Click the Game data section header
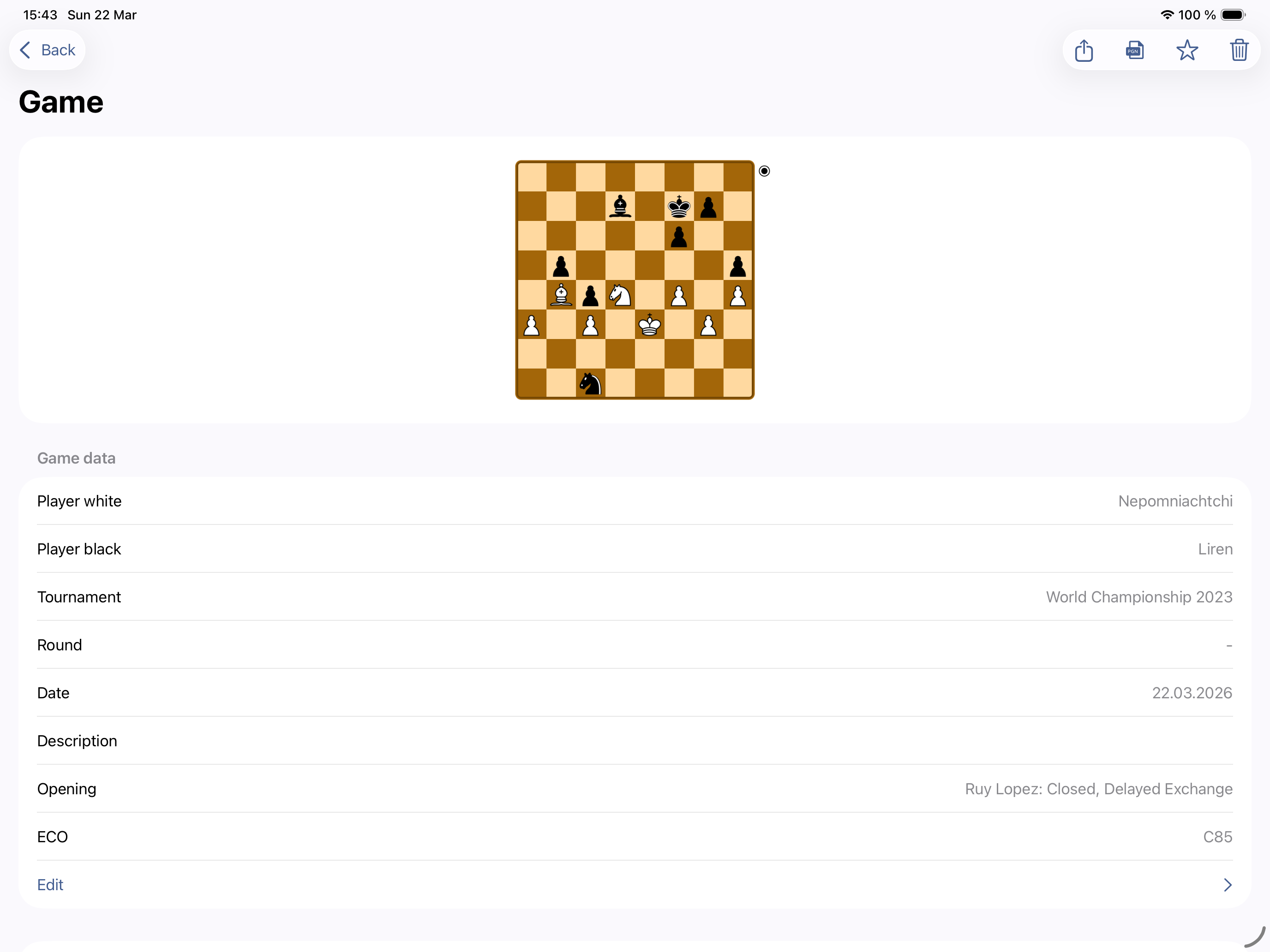Image resolution: width=1270 pixels, height=952 pixels. (x=76, y=458)
